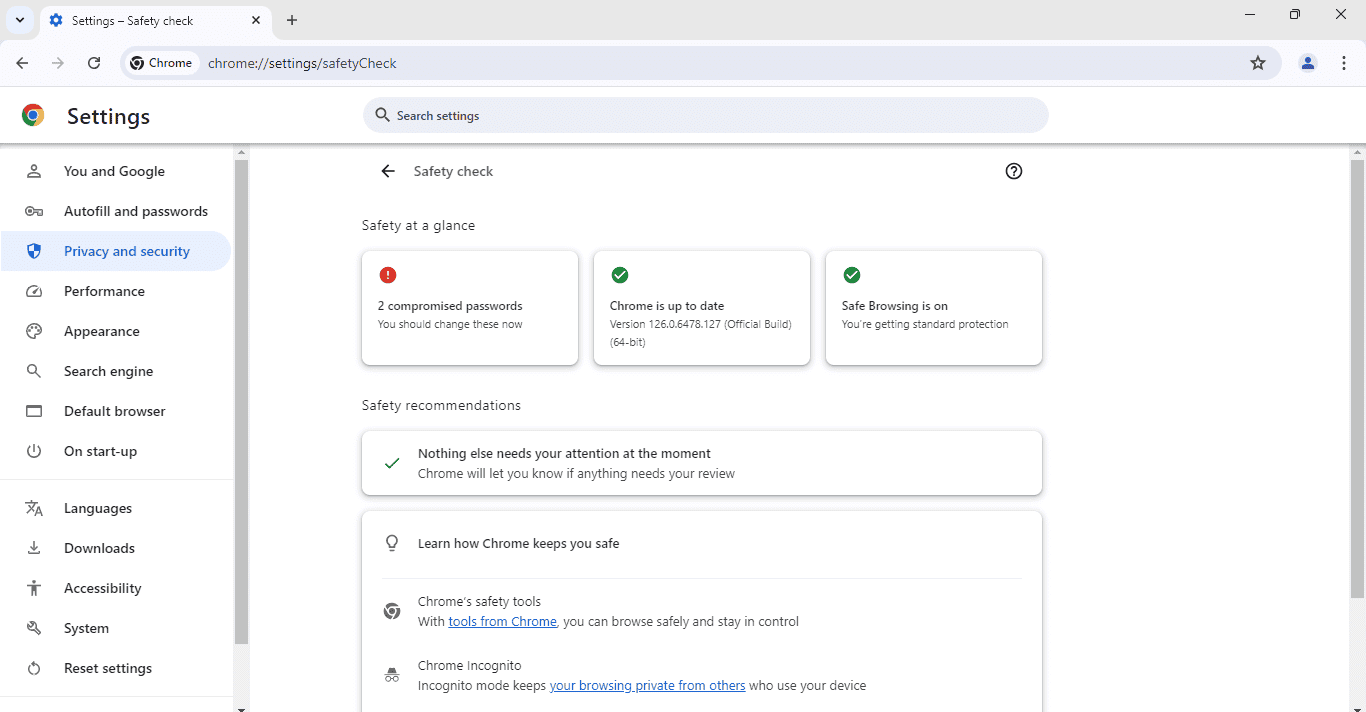Viewport: 1366px width, 712px height.
Task: Click the Safety recommendations heading
Action: point(441,405)
